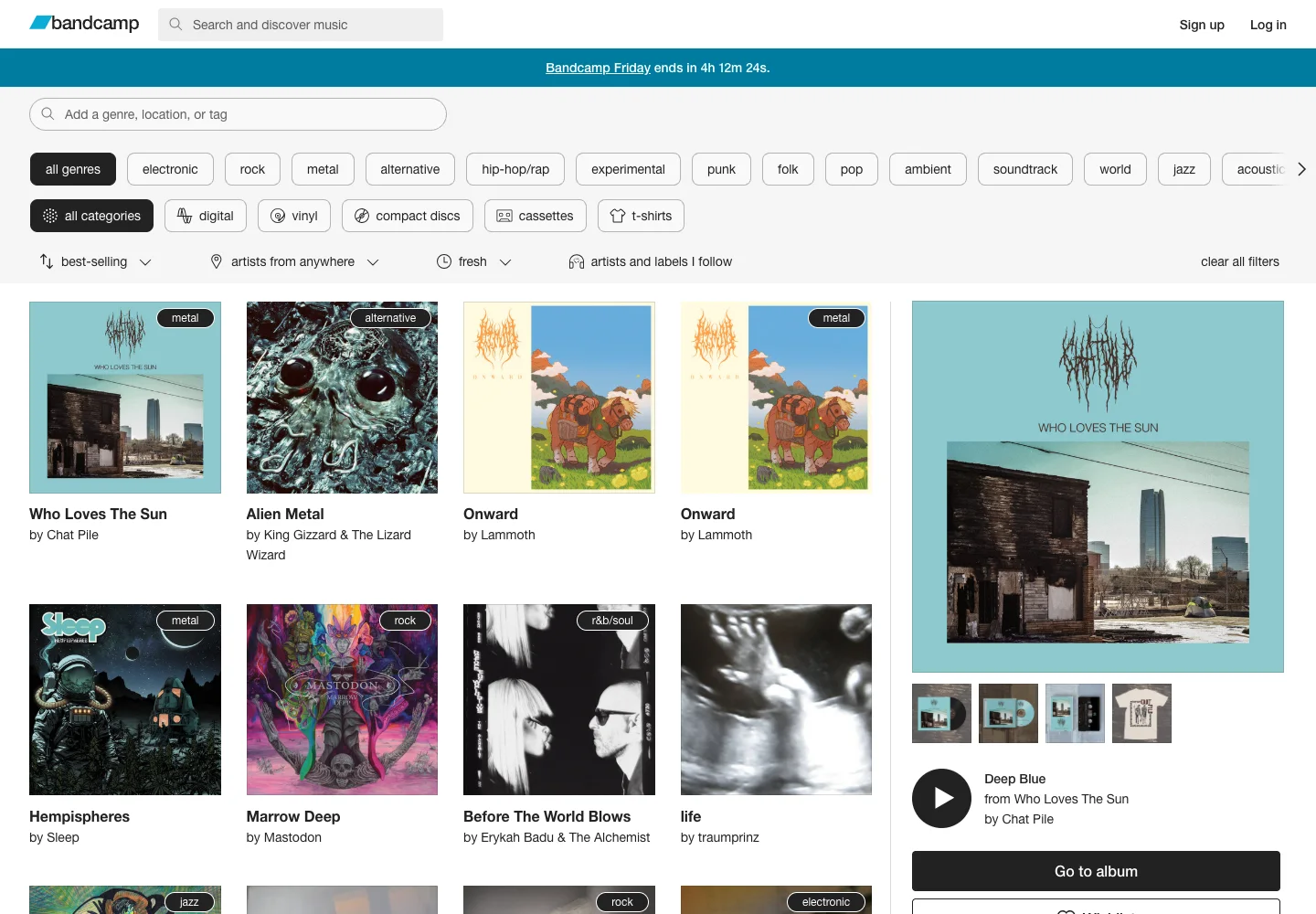The height and width of the screenshot is (914, 1316).
Task: Select the digital format tab
Action: (206, 216)
